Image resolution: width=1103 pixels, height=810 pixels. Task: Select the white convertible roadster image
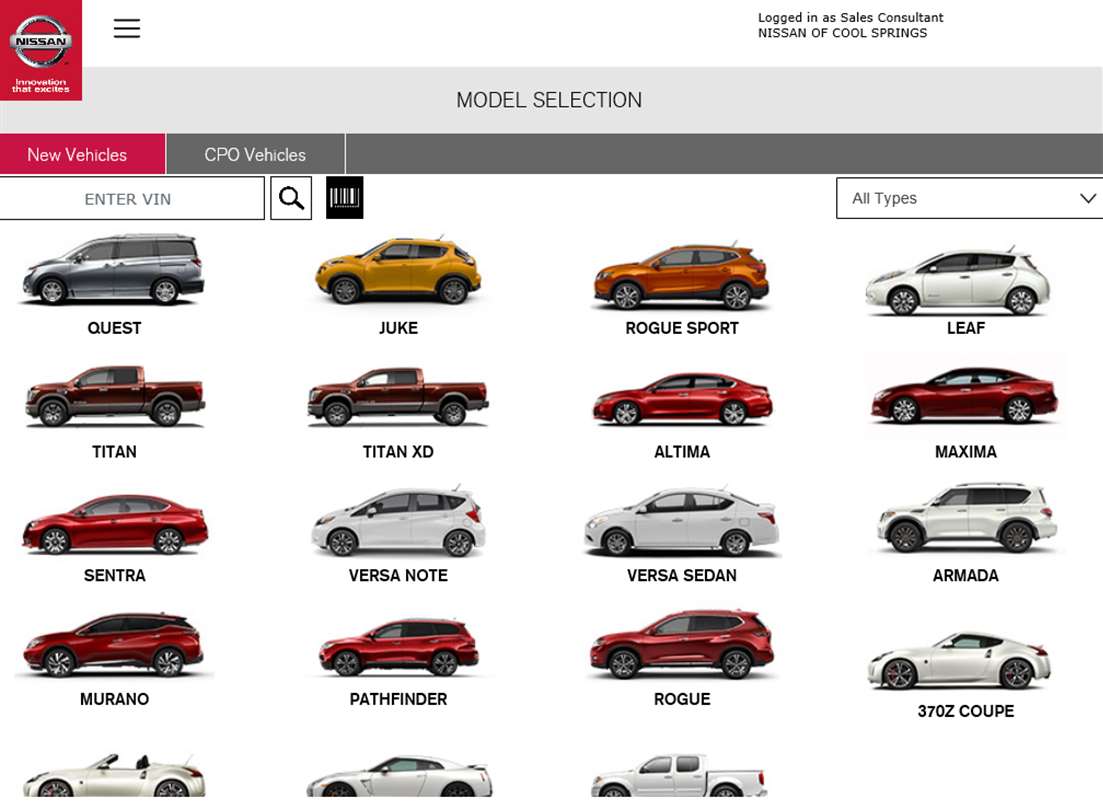tap(113, 776)
